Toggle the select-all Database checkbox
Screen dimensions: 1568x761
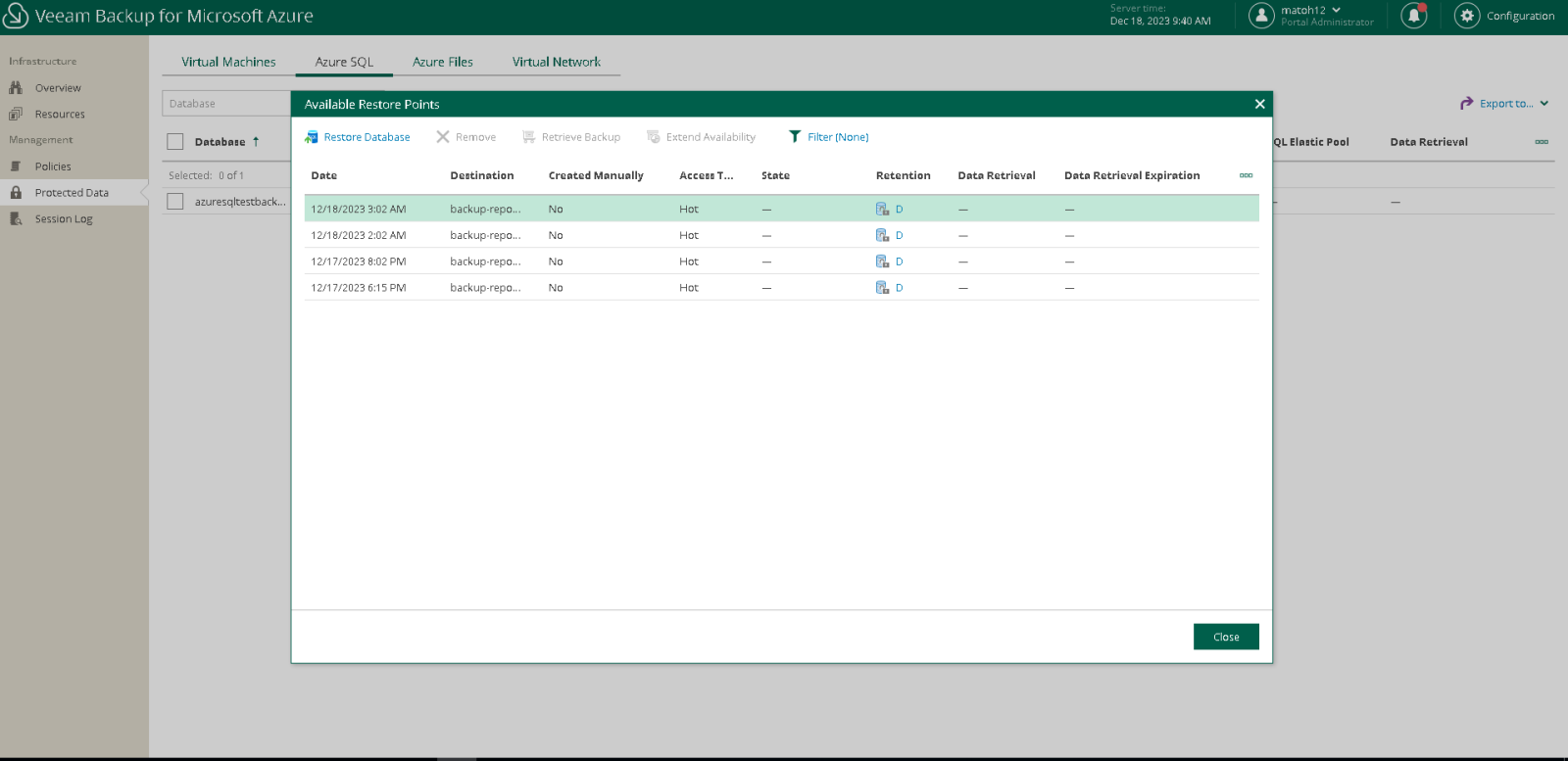175,142
